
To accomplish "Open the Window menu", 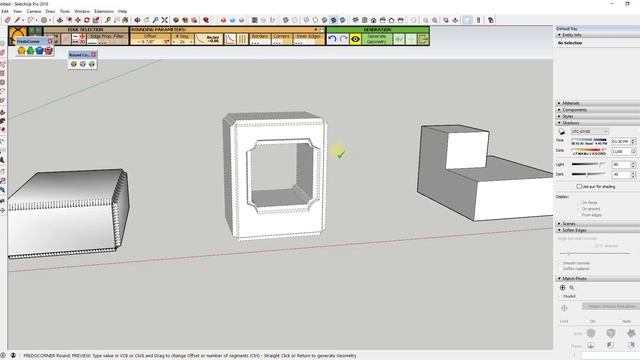I will tap(82, 11).
